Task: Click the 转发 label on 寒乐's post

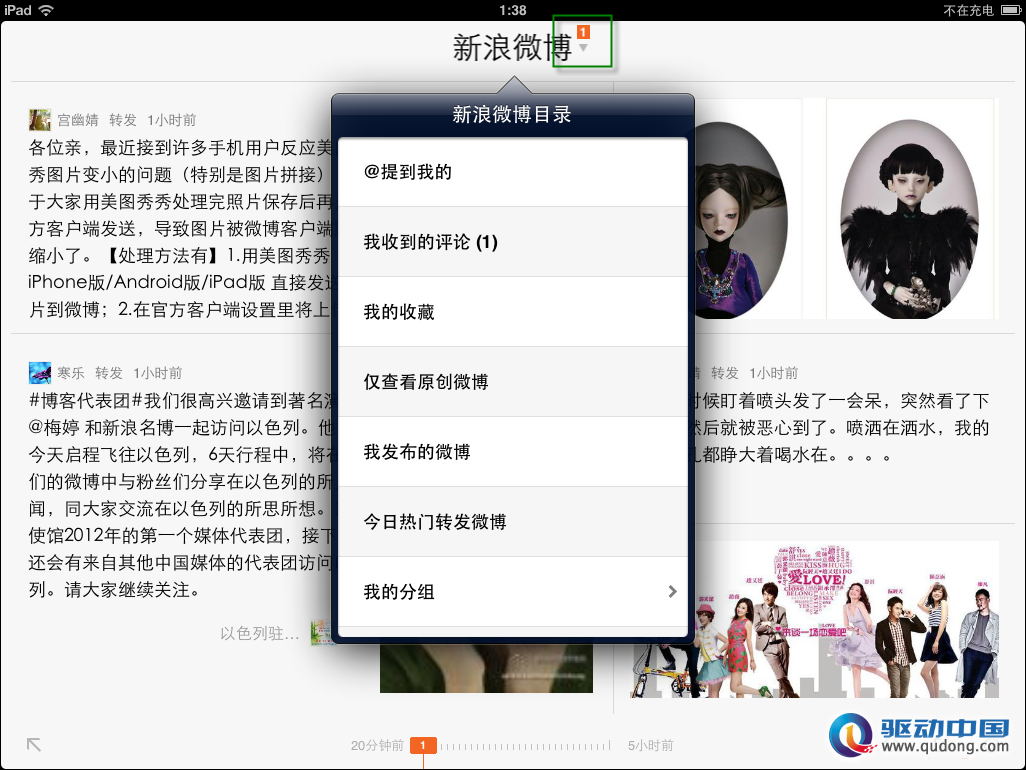Action: [109, 373]
